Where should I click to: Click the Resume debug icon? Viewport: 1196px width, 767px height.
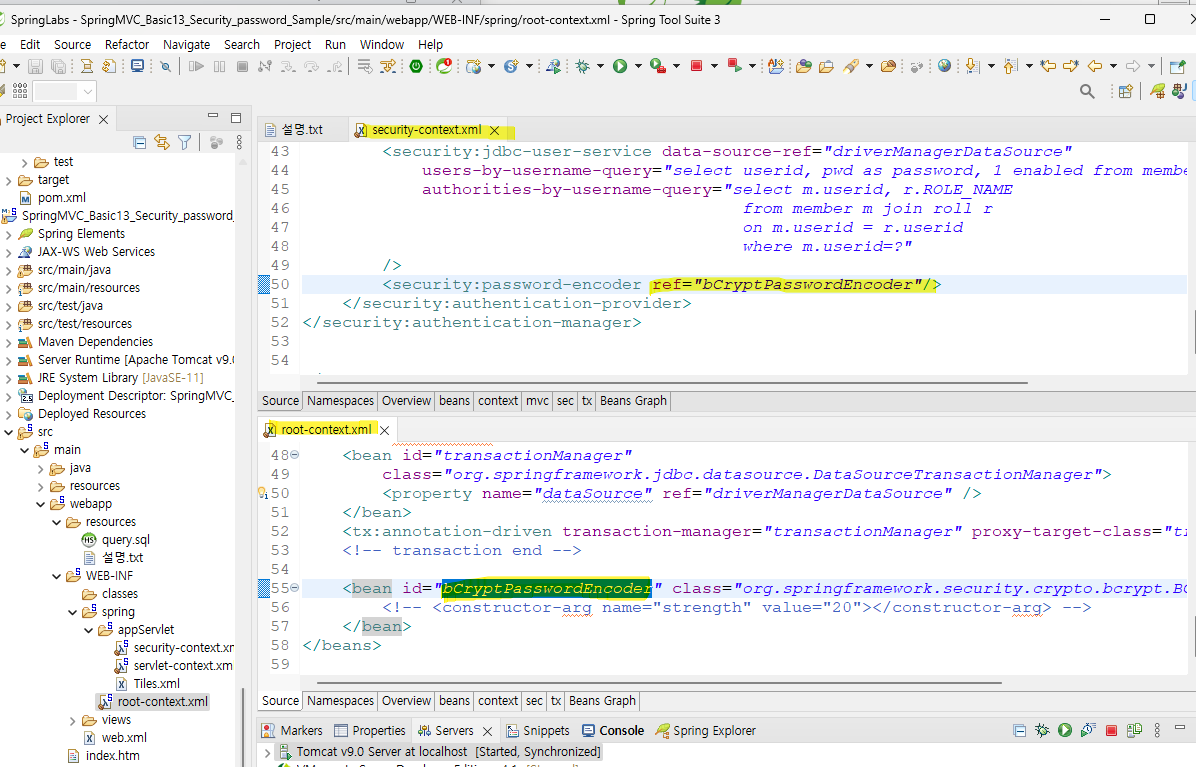tap(196, 66)
